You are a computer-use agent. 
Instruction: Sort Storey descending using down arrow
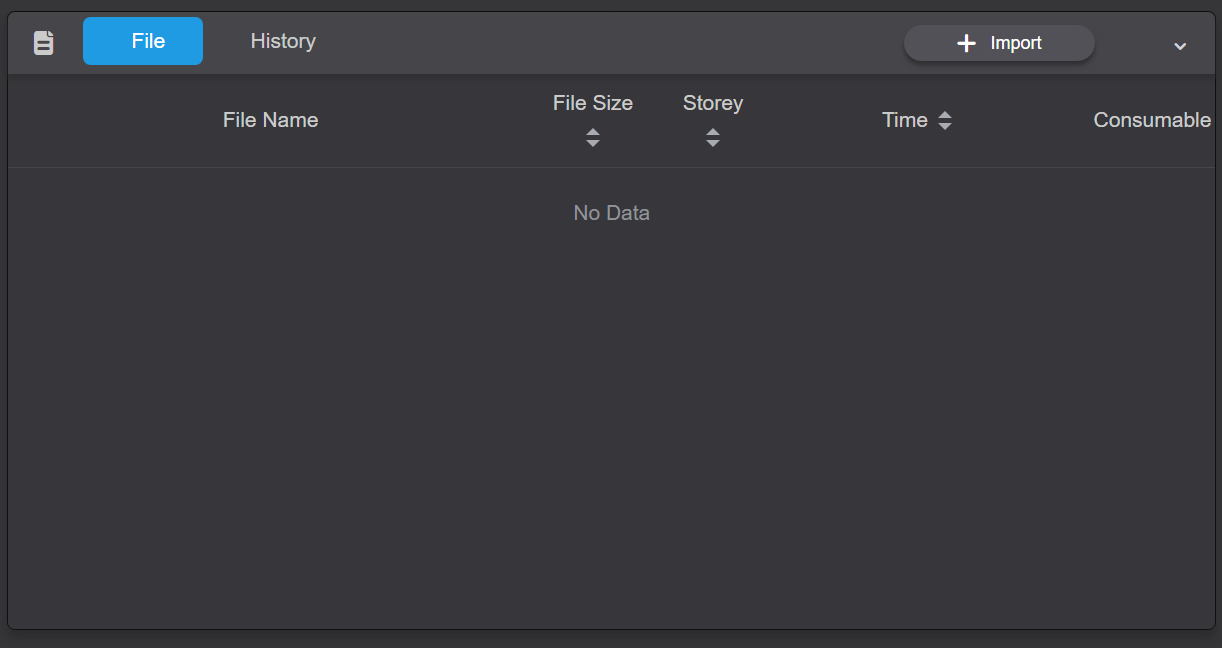pyautogui.click(x=713, y=143)
